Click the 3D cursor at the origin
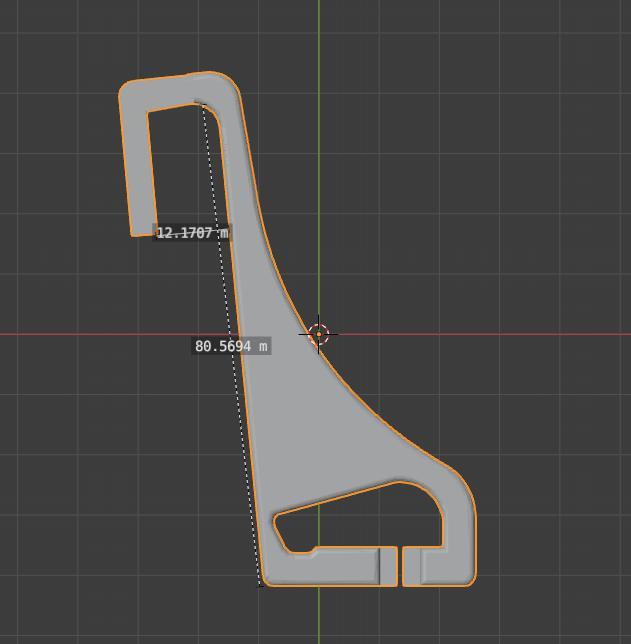The image size is (631, 644). tap(318, 334)
